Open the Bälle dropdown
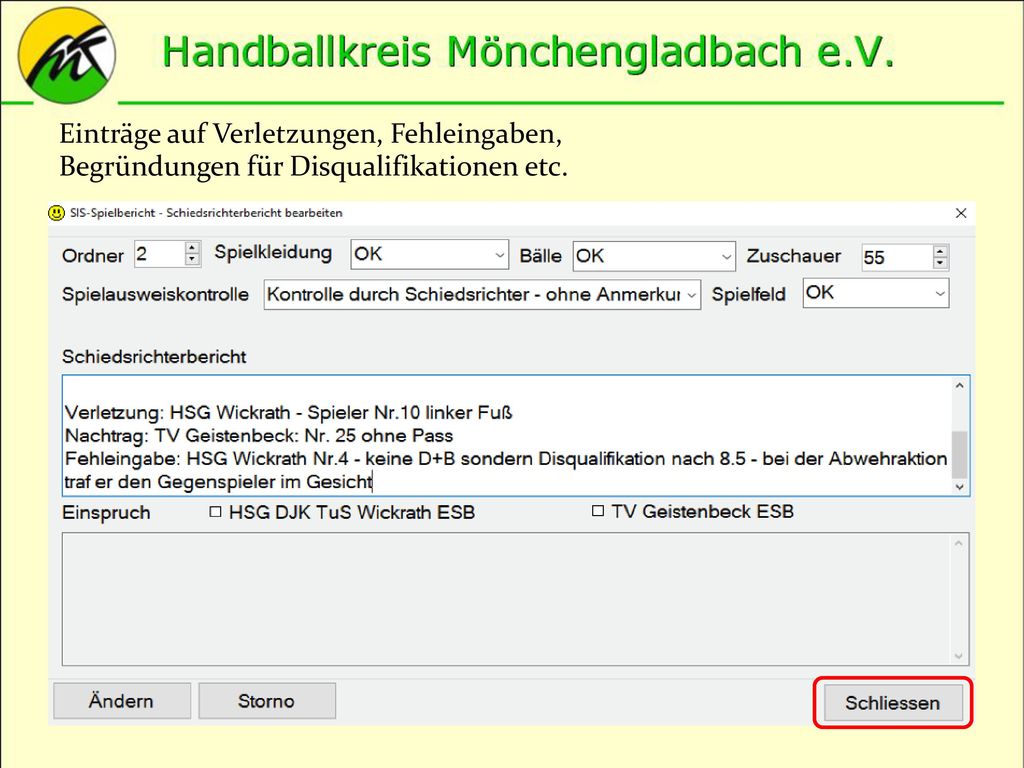 point(726,256)
